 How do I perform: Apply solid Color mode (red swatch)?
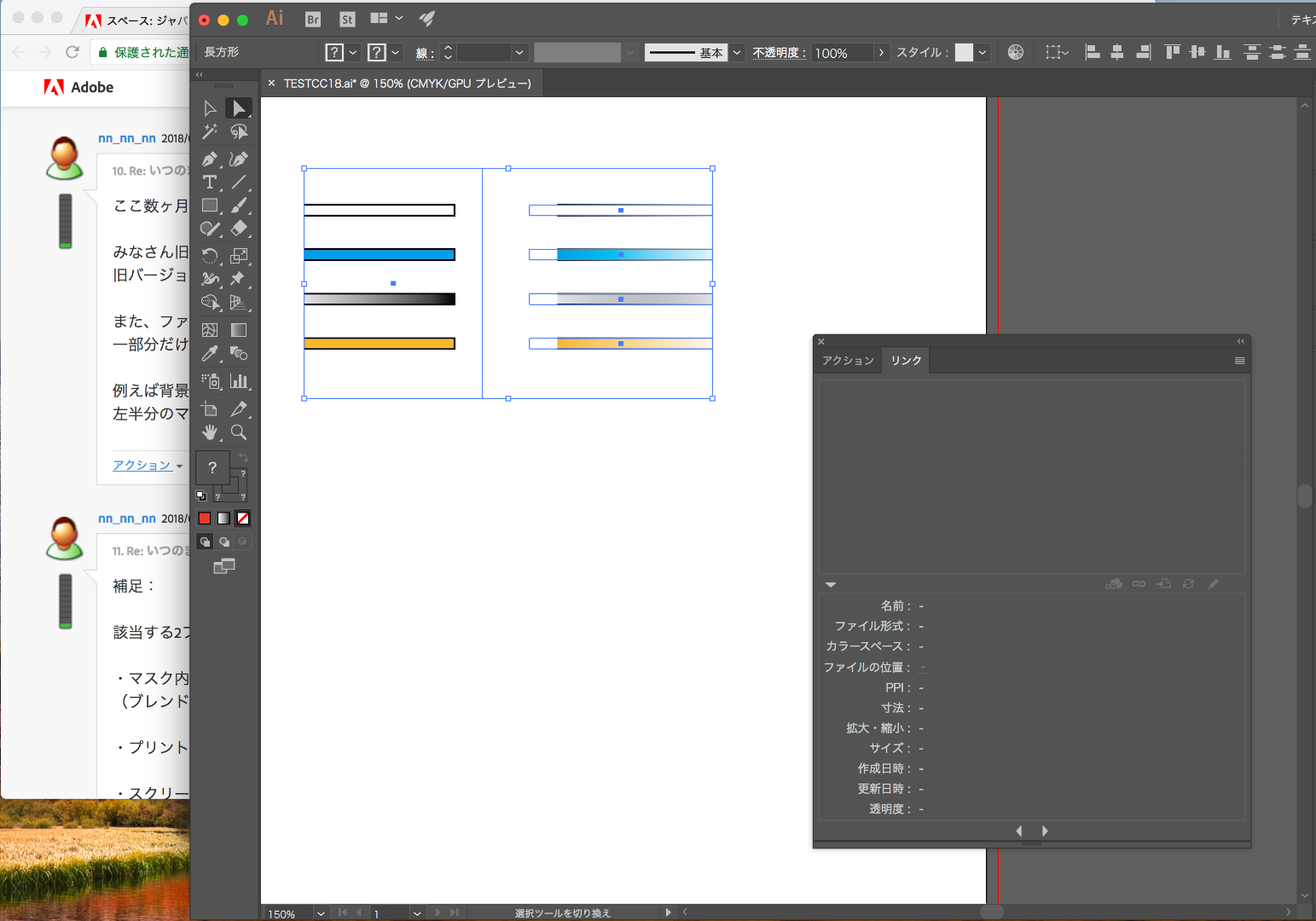205,518
